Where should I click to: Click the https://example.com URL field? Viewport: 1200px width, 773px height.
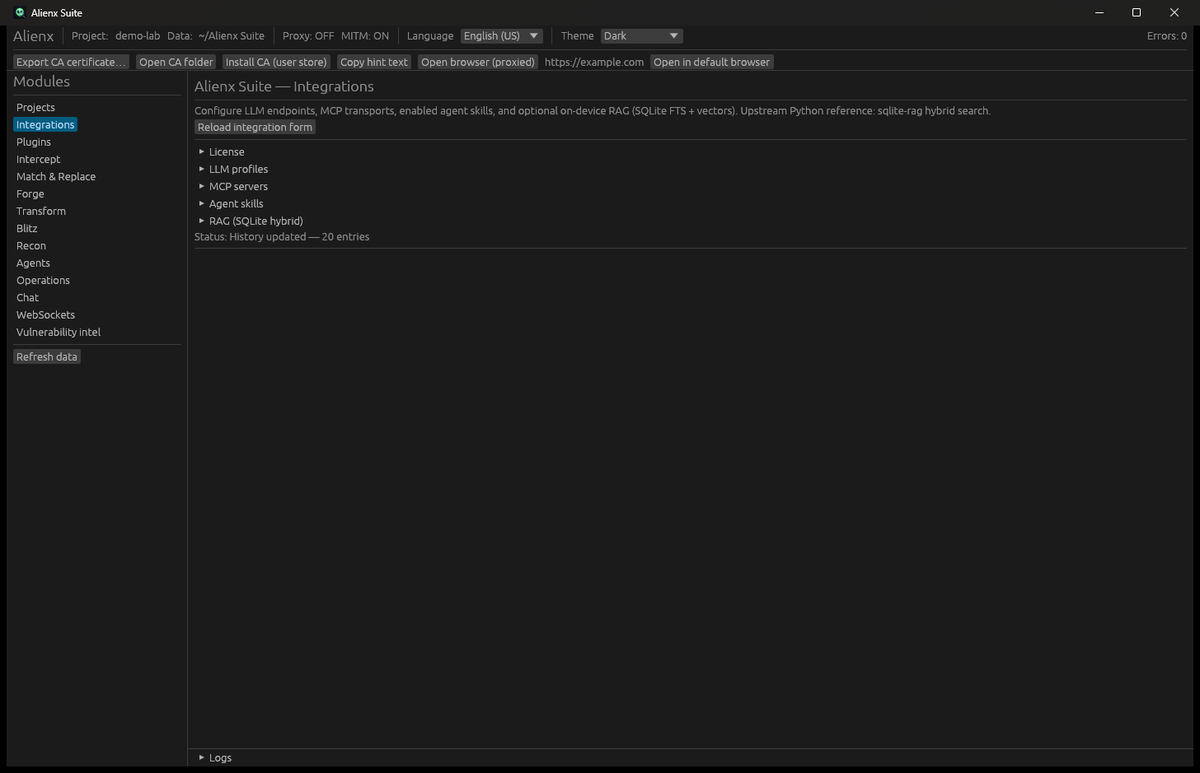(x=594, y=62)
